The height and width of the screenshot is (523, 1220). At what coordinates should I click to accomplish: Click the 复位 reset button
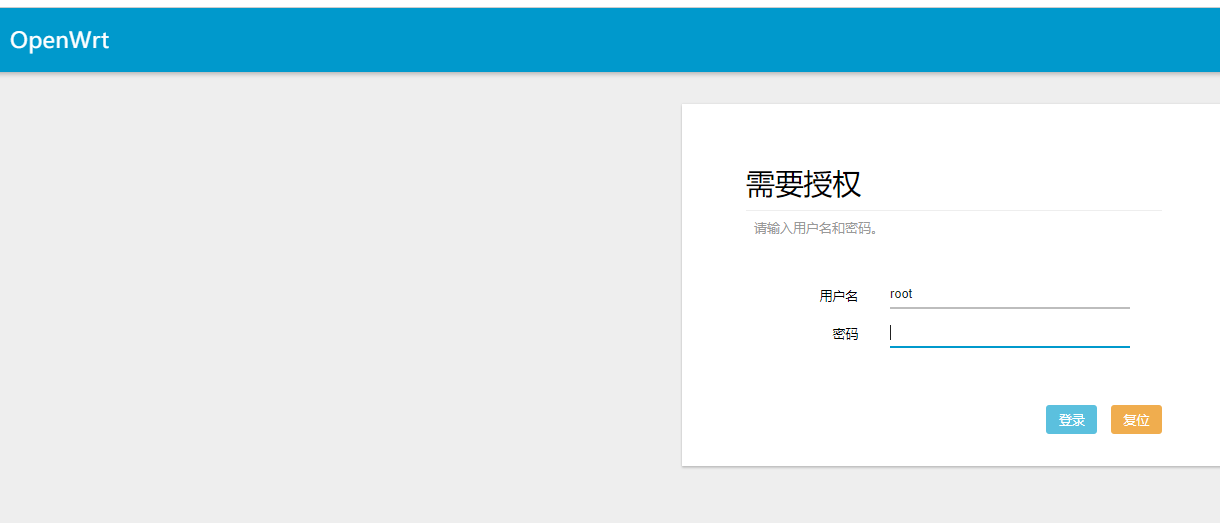1136,420
